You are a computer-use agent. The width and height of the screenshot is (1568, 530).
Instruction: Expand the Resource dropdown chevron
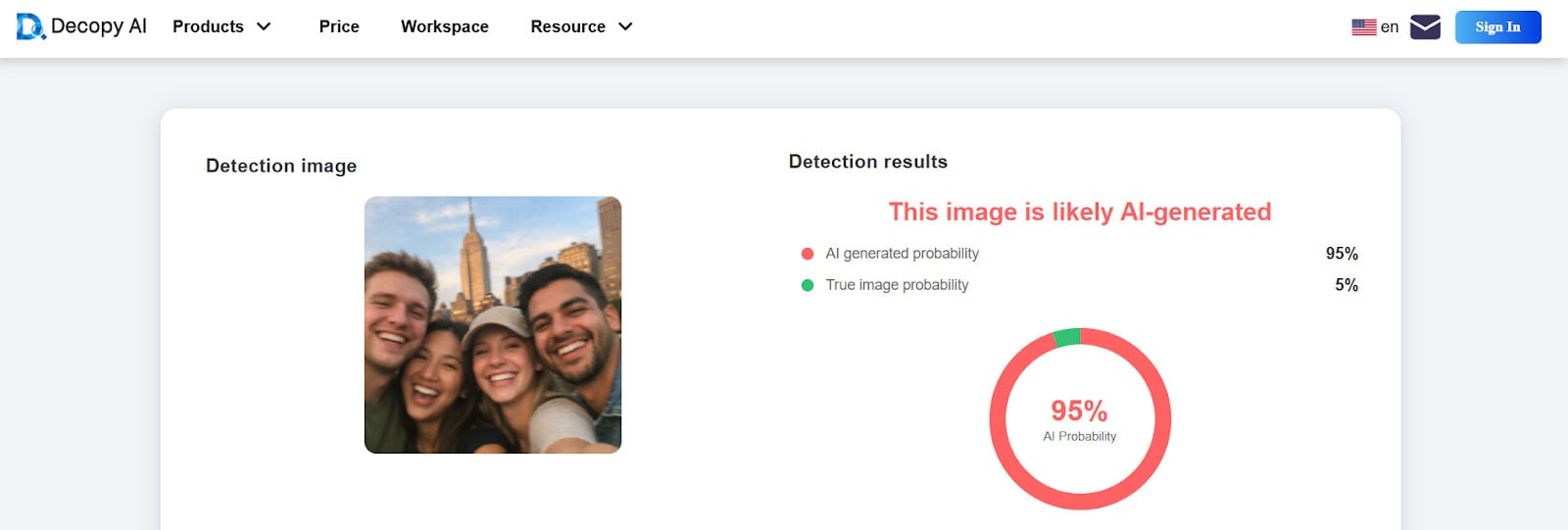(x=625, y=26)
